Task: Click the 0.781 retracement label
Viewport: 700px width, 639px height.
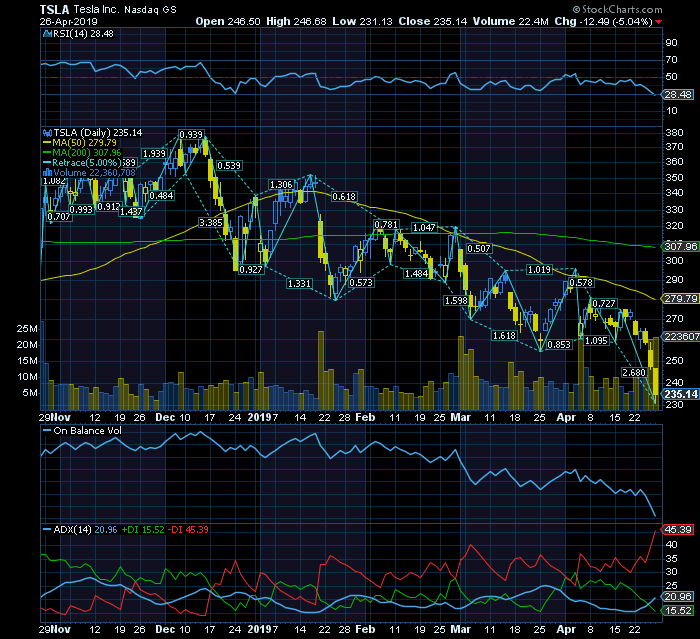Action: point(386,224)
